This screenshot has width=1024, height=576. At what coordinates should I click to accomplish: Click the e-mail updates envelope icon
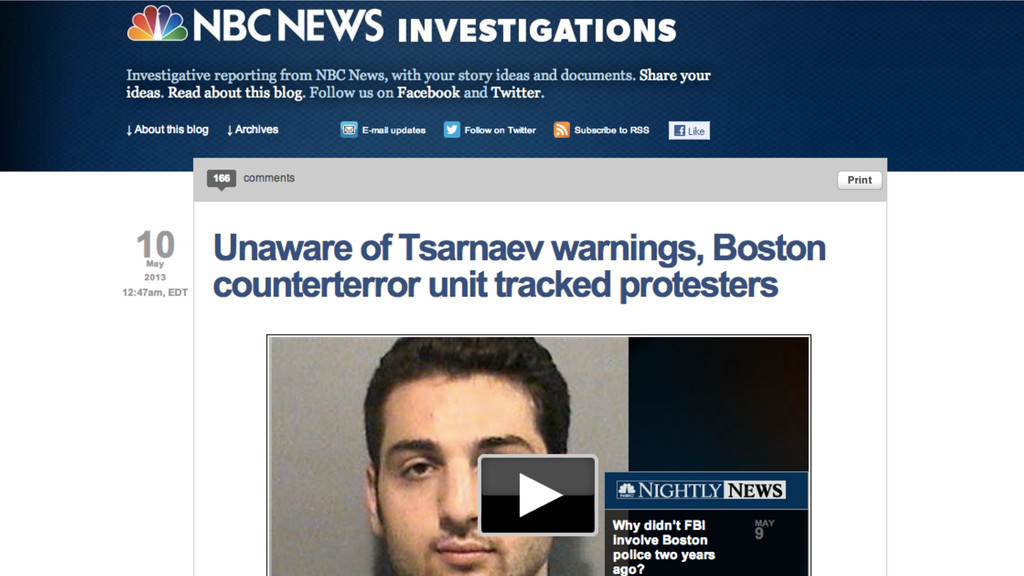[x=349, y=130]
